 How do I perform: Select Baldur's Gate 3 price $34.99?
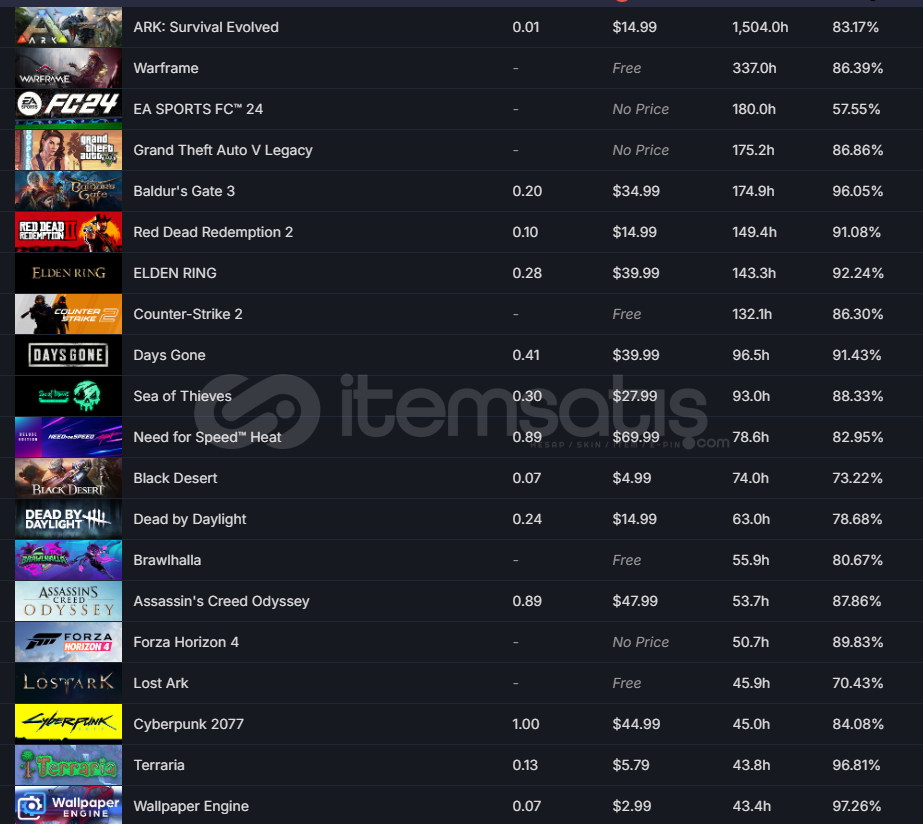point(636,191)
